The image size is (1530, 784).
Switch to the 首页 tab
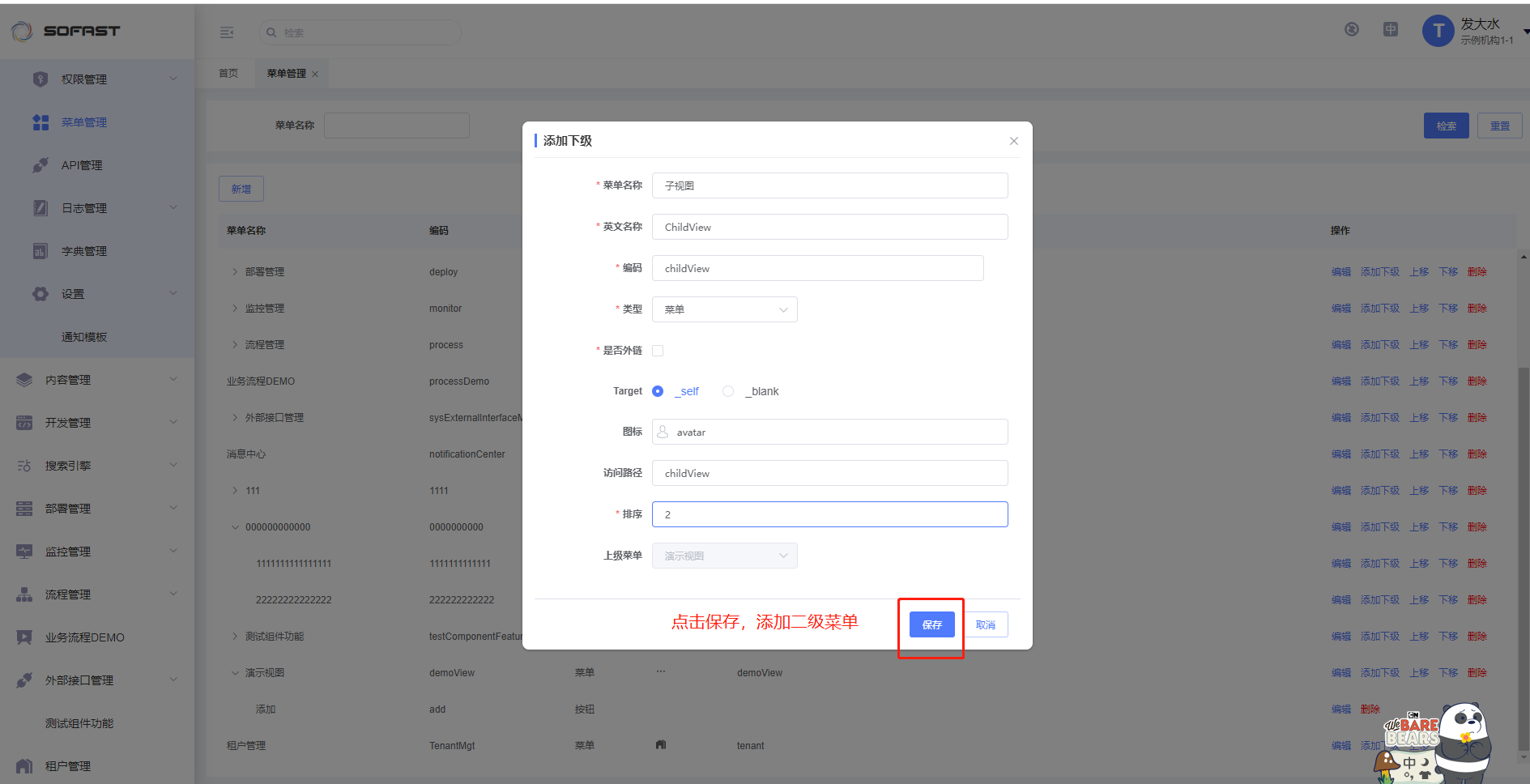click(228, 73)
